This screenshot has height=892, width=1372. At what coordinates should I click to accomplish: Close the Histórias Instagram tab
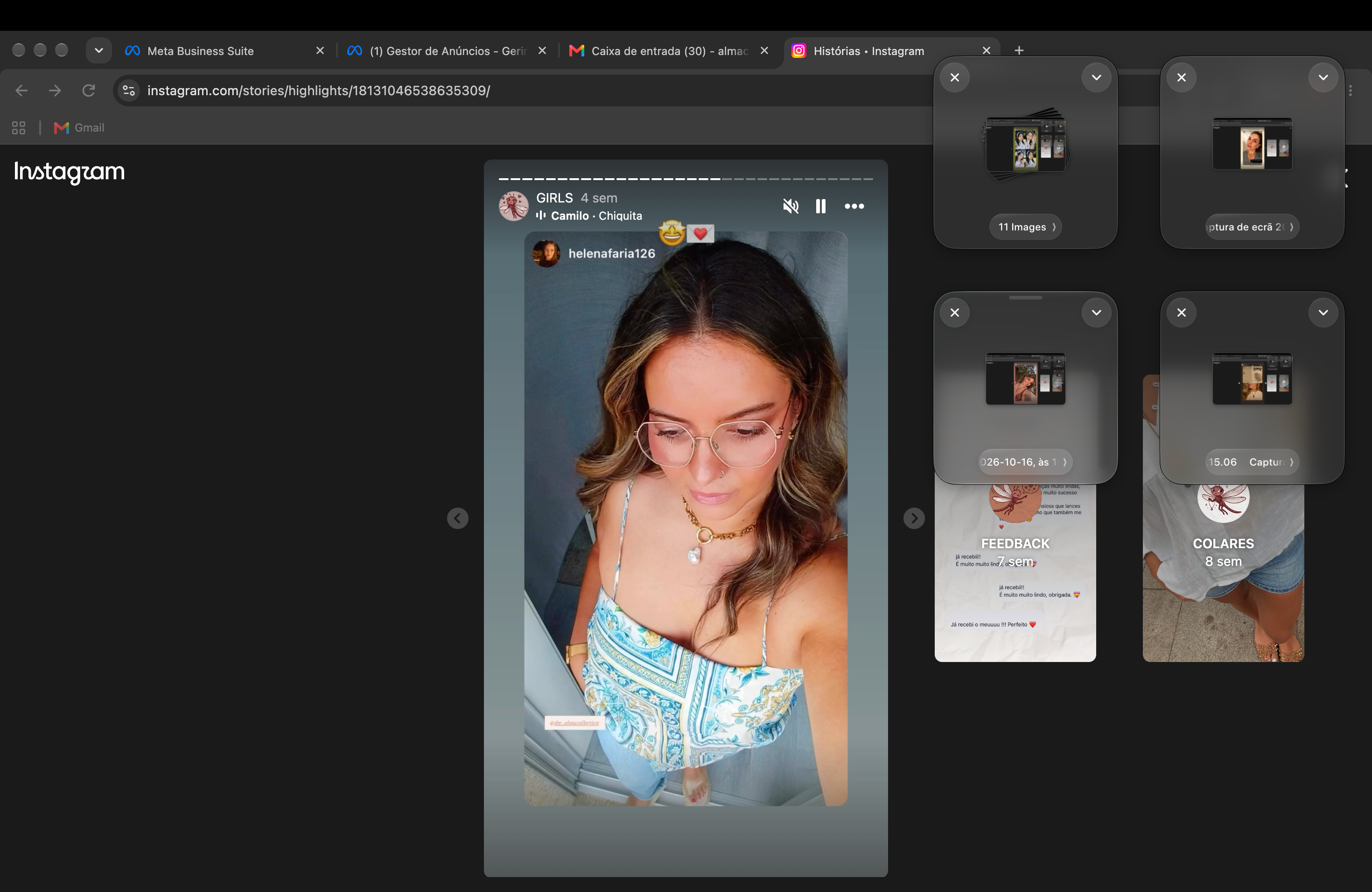click(x=986, y=51)
